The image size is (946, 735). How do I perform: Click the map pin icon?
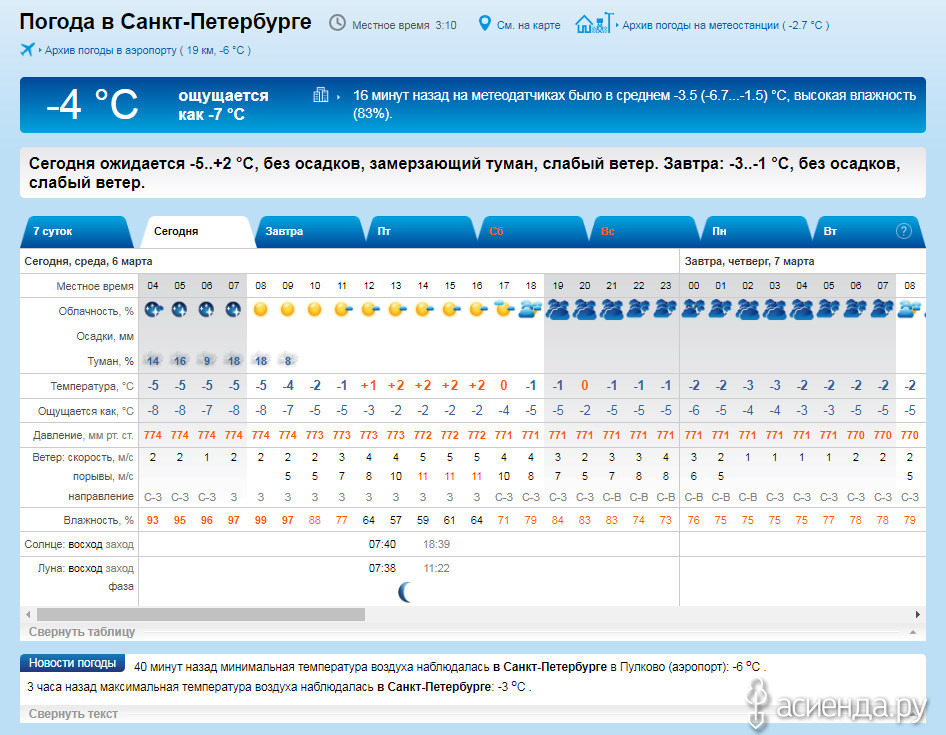pos(484,24)
